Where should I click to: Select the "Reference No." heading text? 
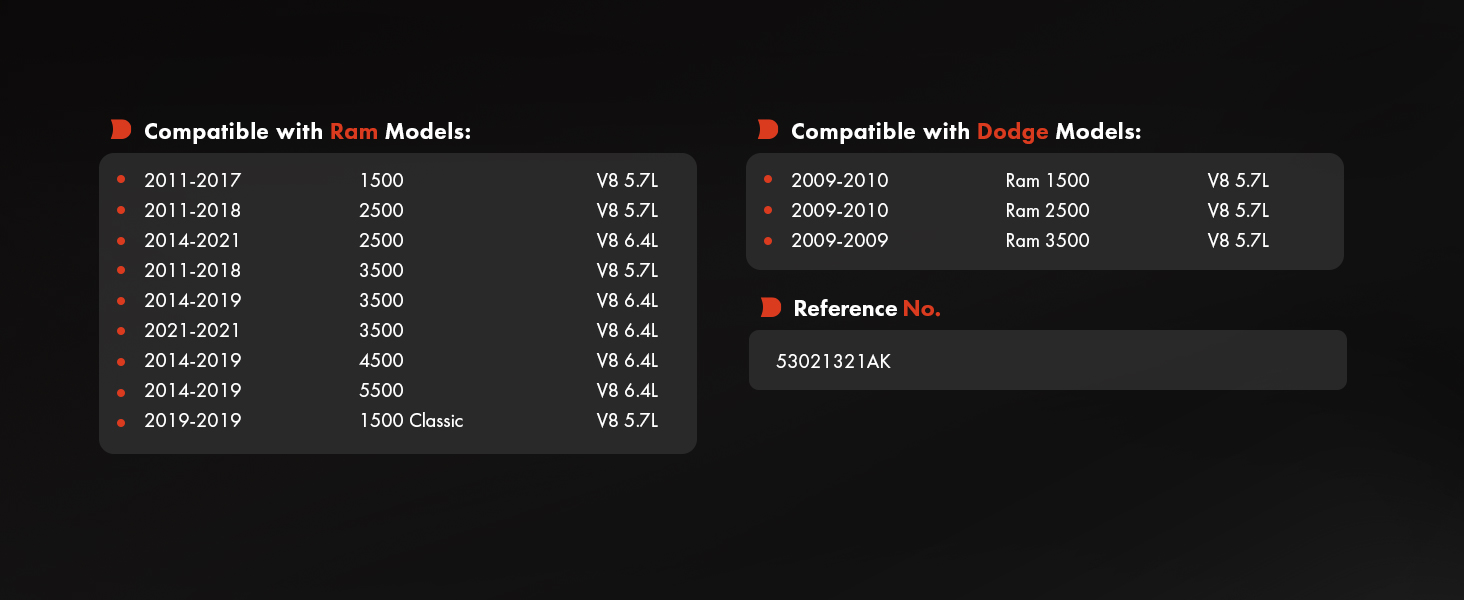coord(867,308)
